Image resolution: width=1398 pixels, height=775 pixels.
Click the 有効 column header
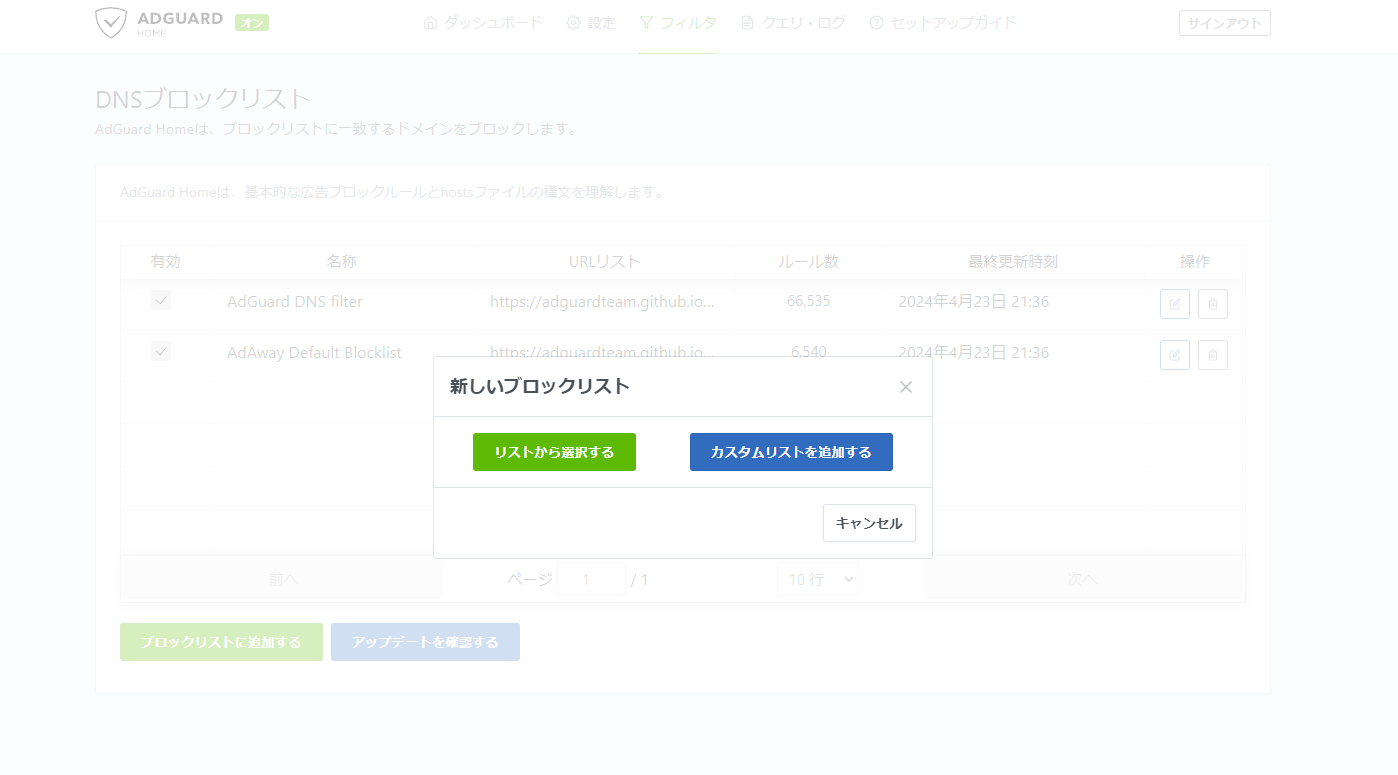[166, 262]
